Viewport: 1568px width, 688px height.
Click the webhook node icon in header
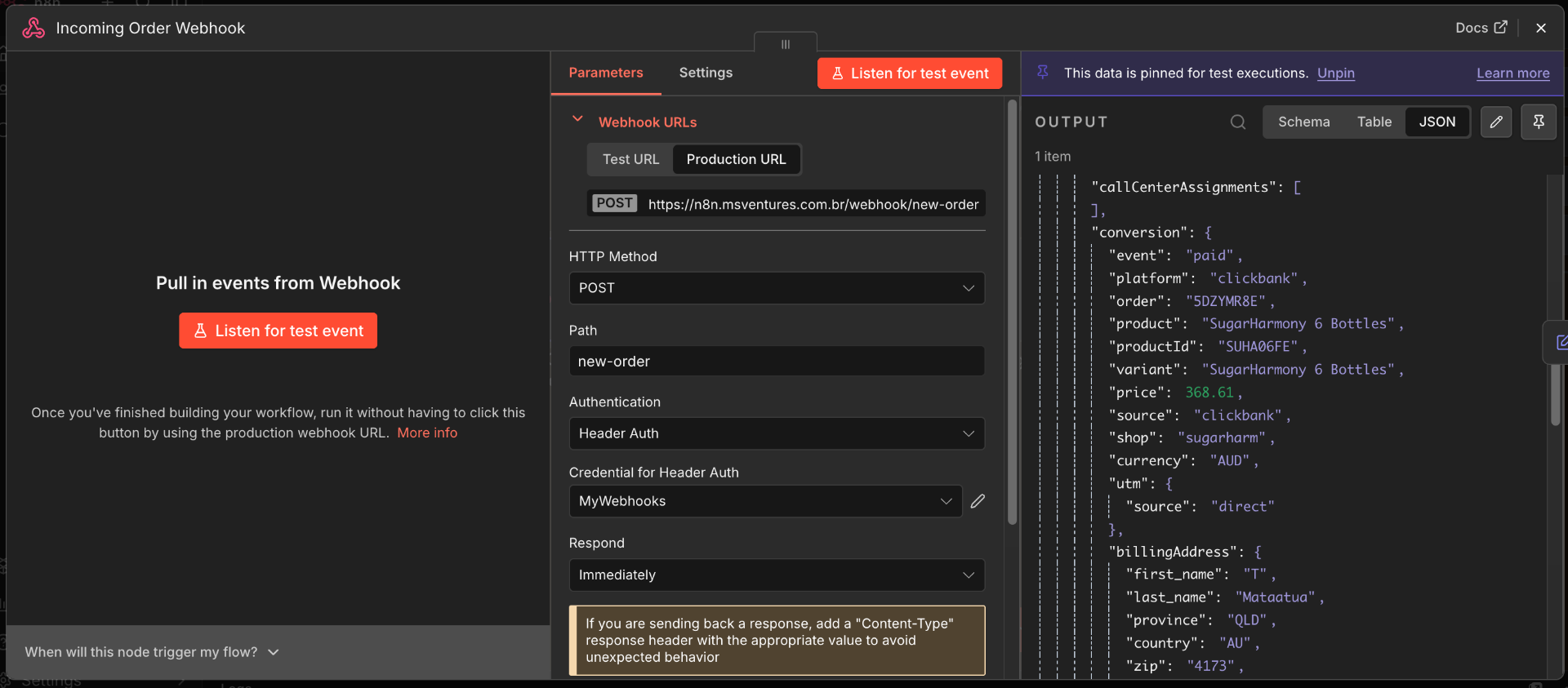[33, 28]
